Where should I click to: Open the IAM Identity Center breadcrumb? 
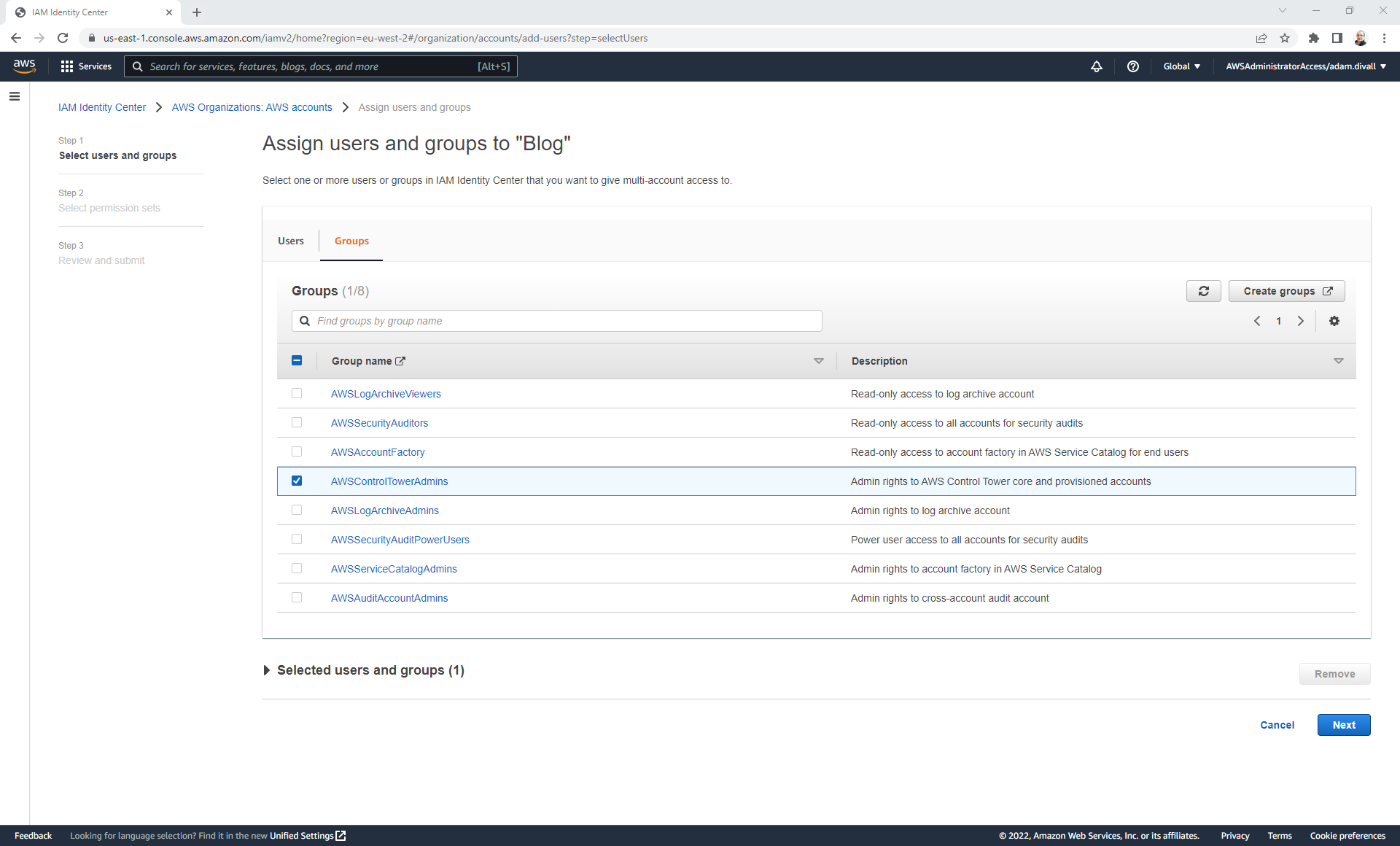click(102, 107)
